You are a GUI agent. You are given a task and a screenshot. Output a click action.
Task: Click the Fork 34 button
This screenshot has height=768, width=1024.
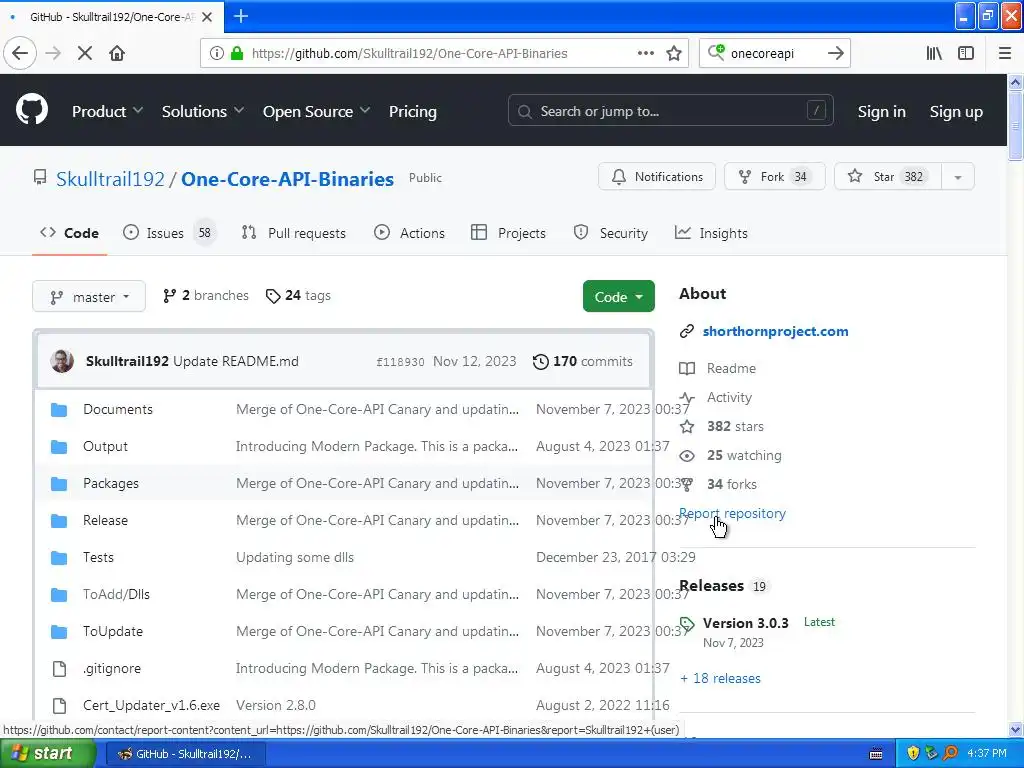click(774, 177)
